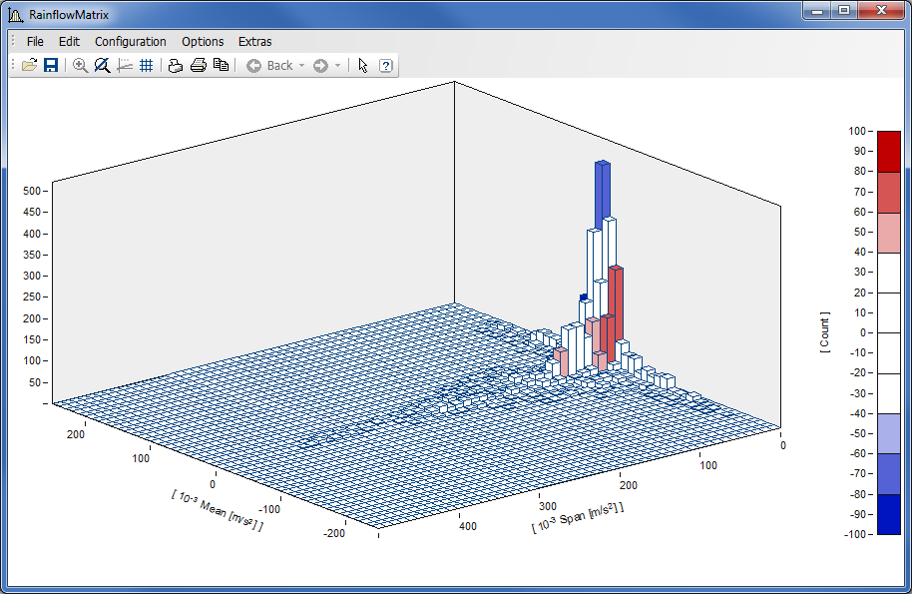
Task: Toggle the axes display icon
Action: click(x=125, y=65)
